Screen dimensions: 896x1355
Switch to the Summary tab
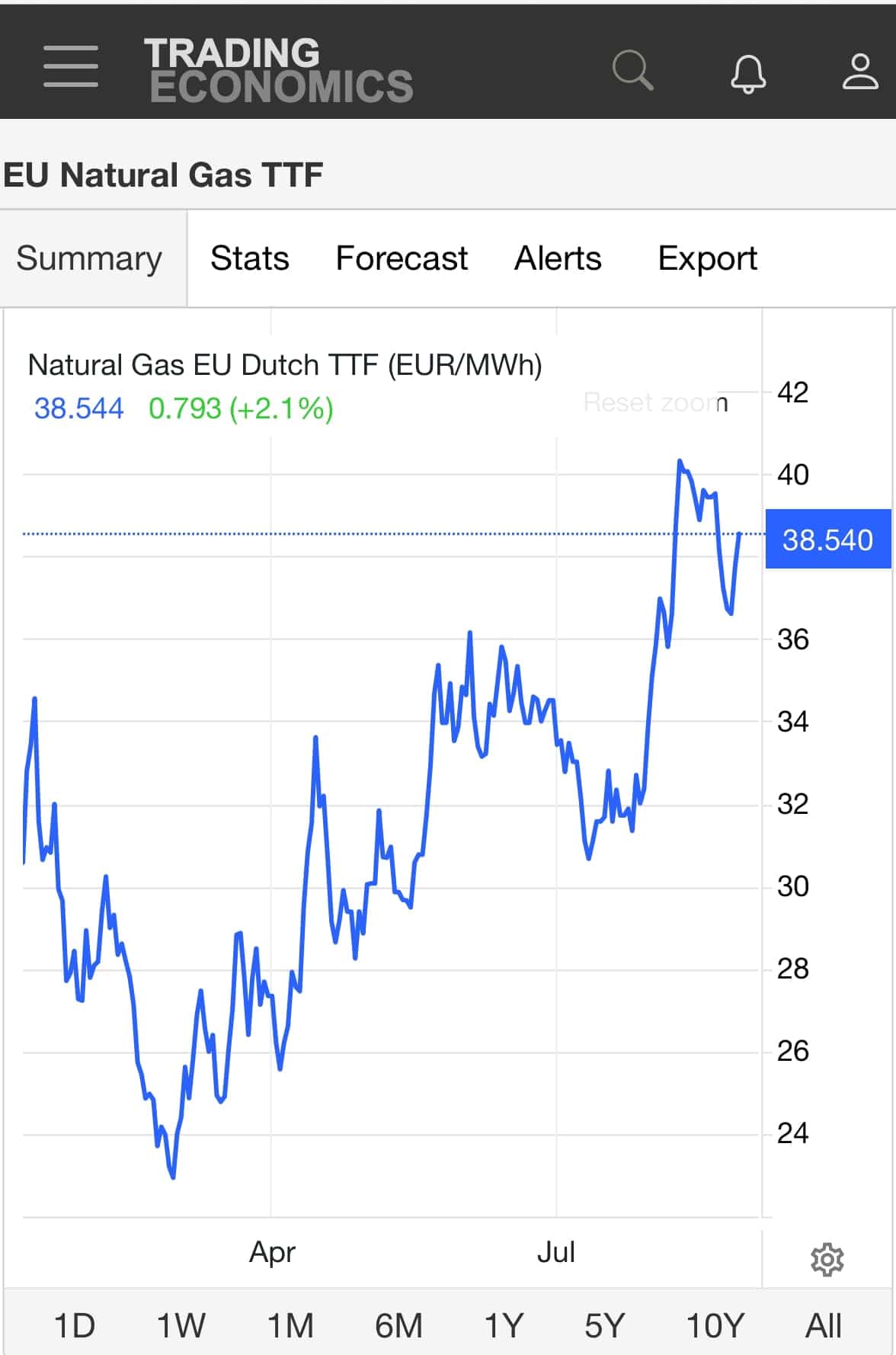click(89, 258)
